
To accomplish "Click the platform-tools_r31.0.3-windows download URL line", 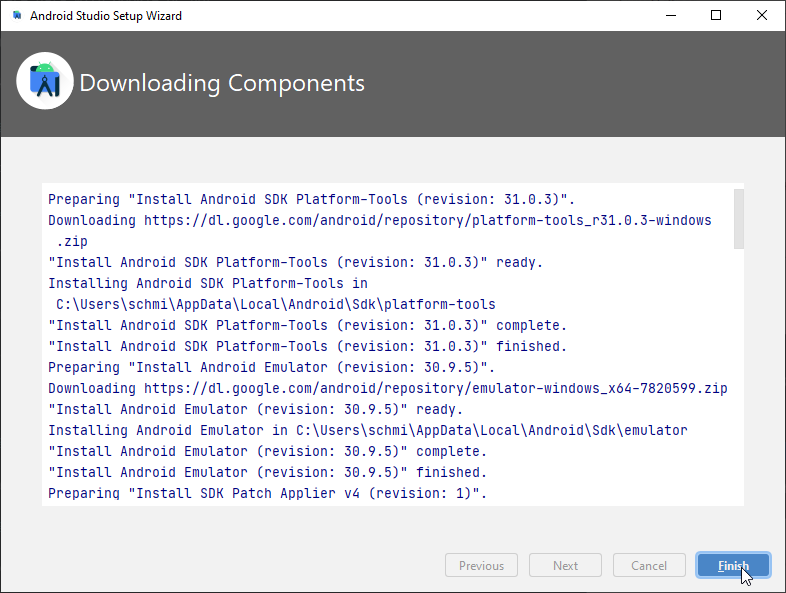I will click(379, 221).
